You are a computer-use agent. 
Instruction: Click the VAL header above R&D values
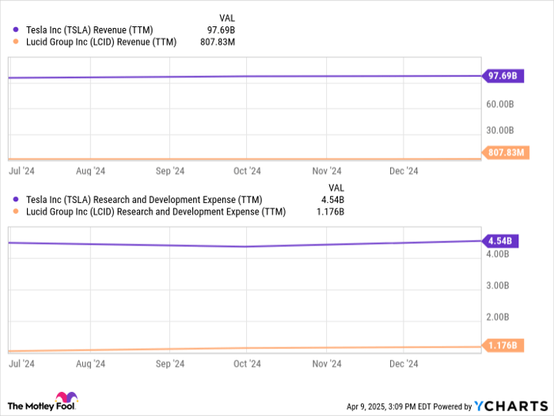coord(336,188)
